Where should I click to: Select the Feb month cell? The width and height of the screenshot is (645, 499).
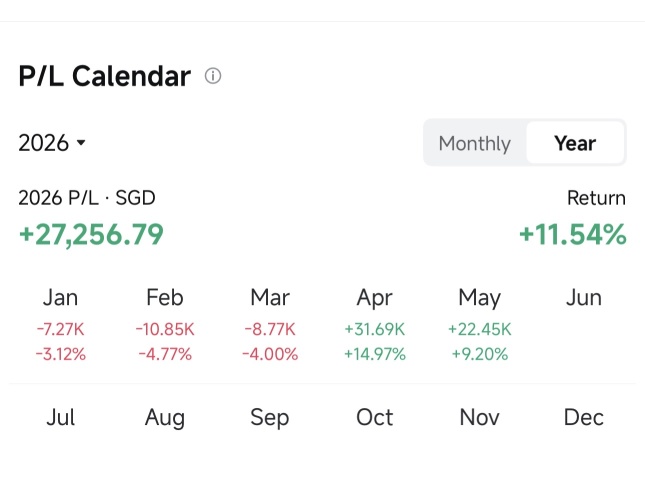point(165,325)
